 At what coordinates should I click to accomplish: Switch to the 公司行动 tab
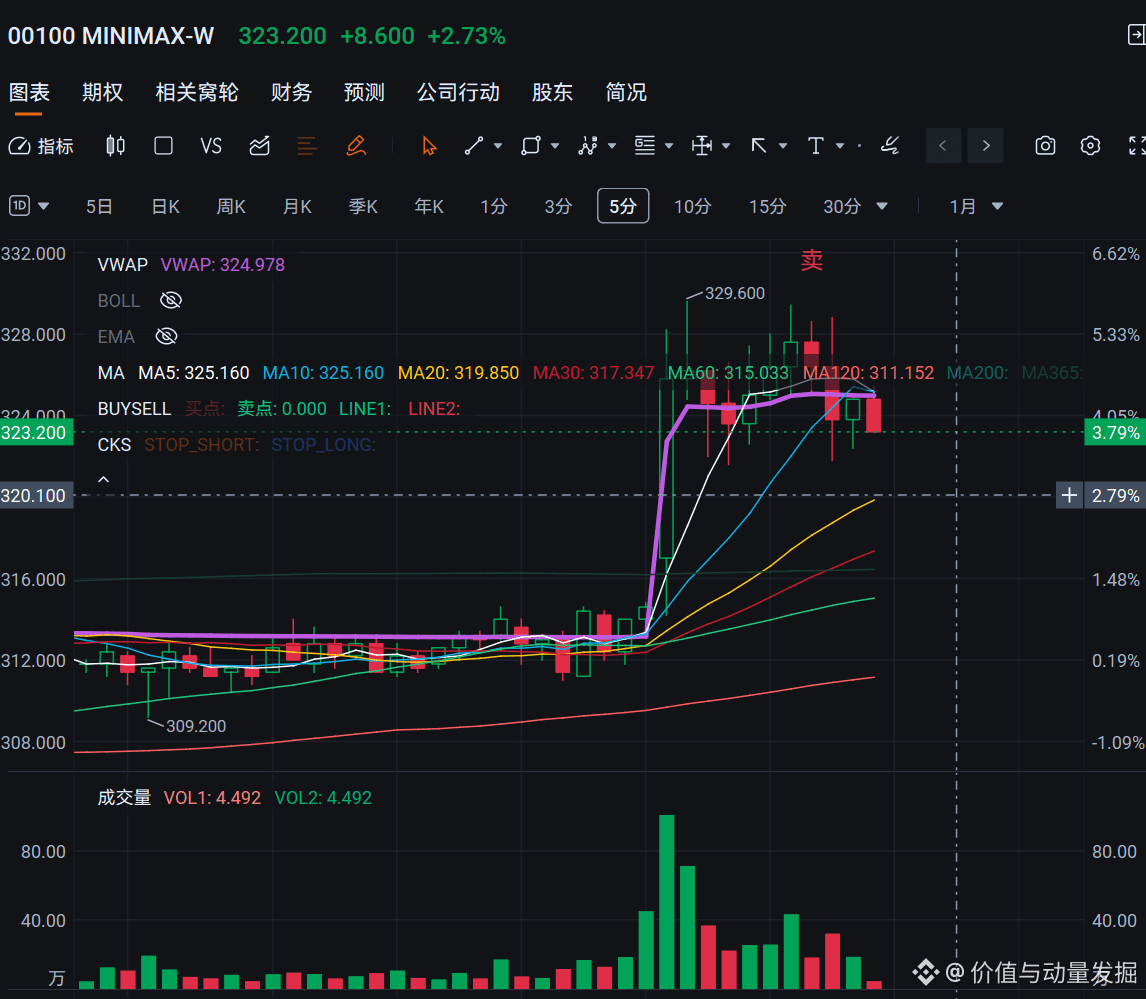(458, 93)
